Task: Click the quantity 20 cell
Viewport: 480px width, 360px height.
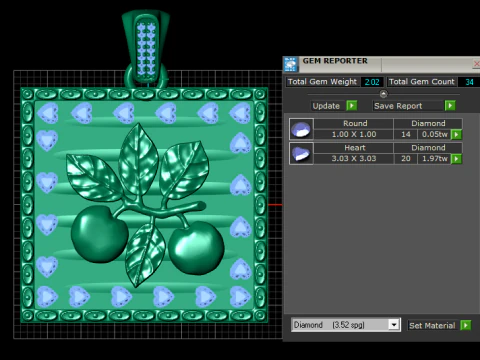Action: coord(405,159)
